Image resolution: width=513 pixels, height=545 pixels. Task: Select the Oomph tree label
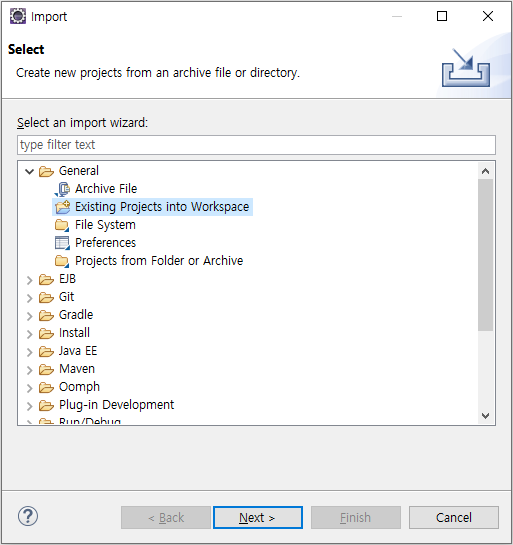[79, 387]
